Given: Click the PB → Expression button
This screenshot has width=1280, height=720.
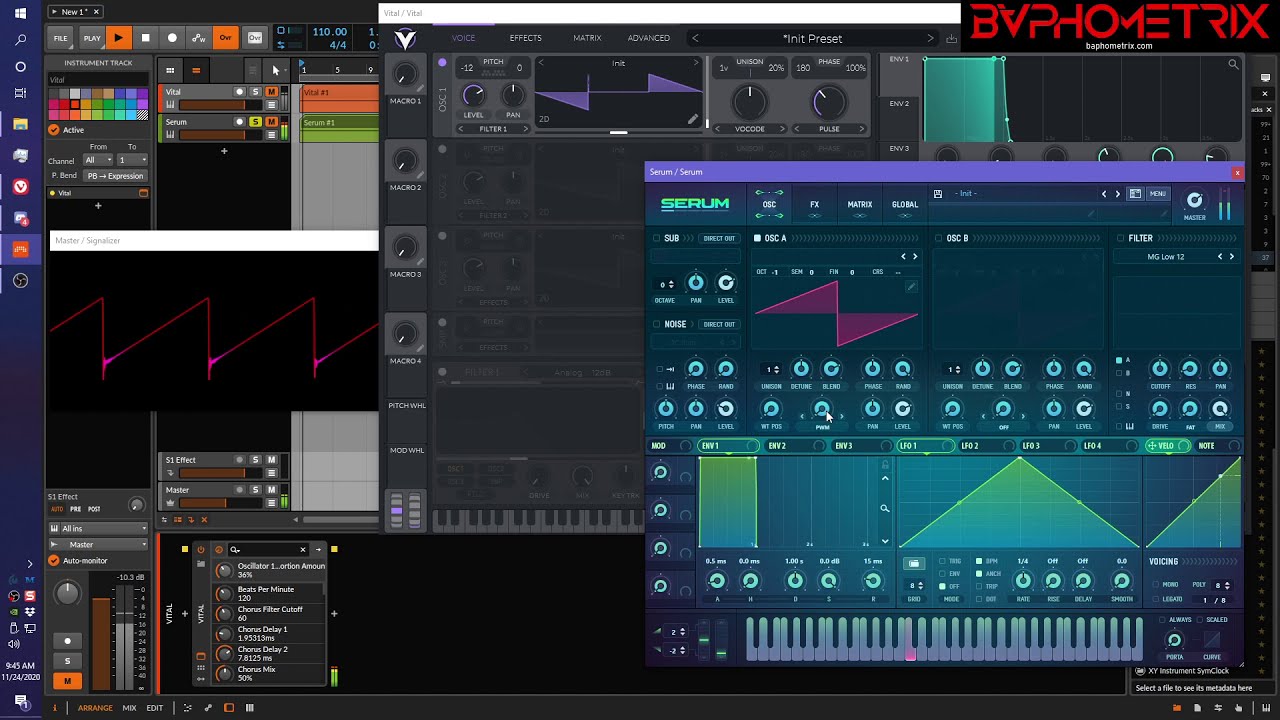Looking at the screenshot, I should coord(115,176).
